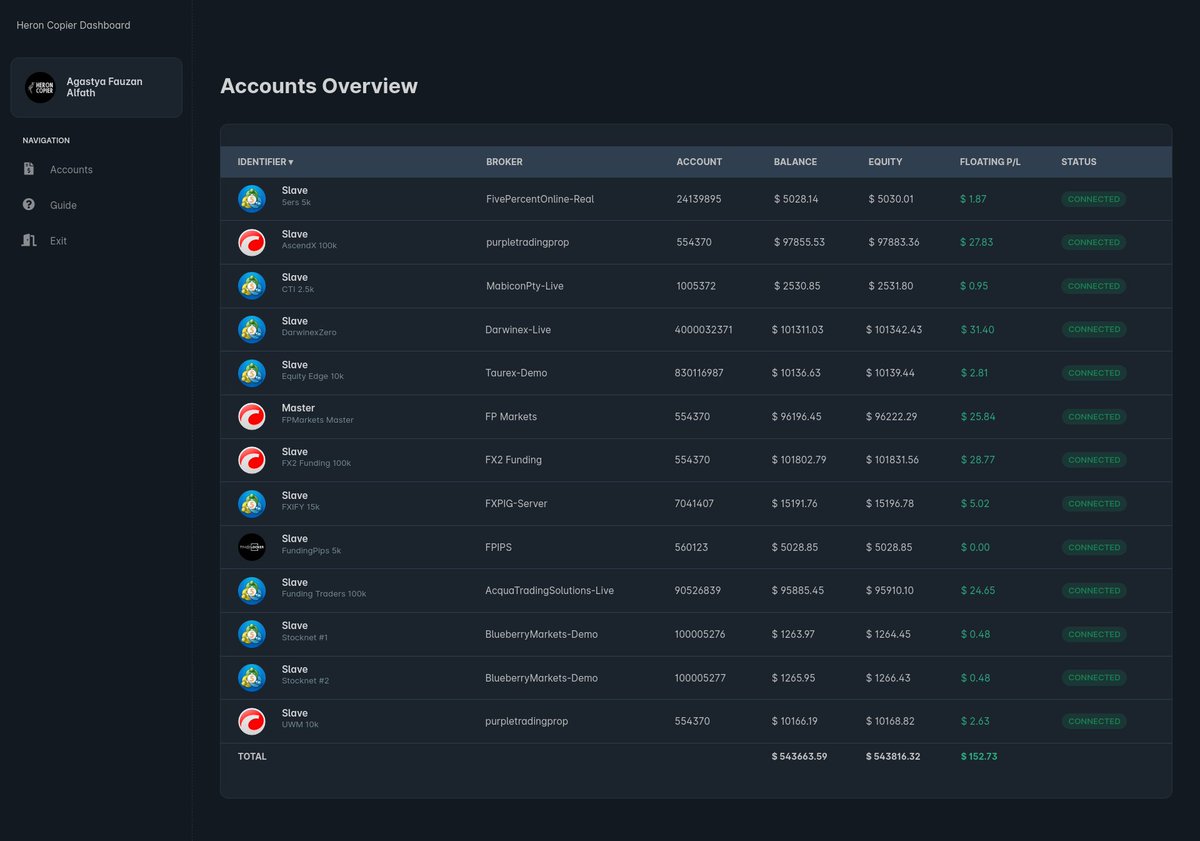Click the Darwinex-Live broker icon
The image size is (1200, 841).
252,329
